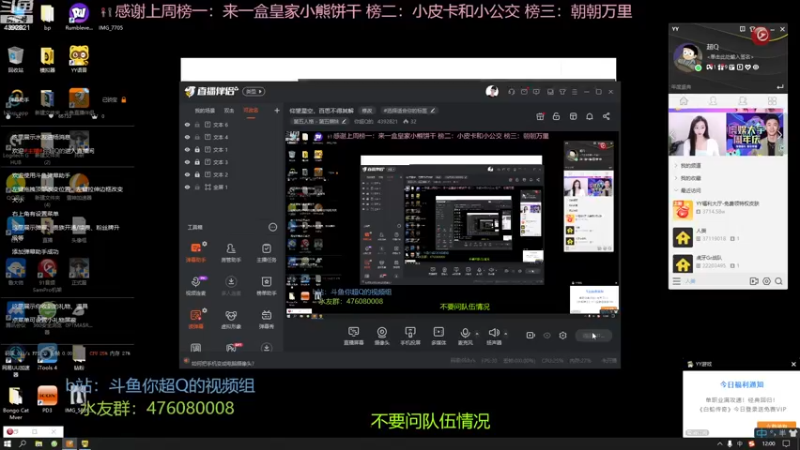The width and height of the screenshot is (800, 450).
Task: Open 房管助手 tool in toolbox
Action: (231, 252)
